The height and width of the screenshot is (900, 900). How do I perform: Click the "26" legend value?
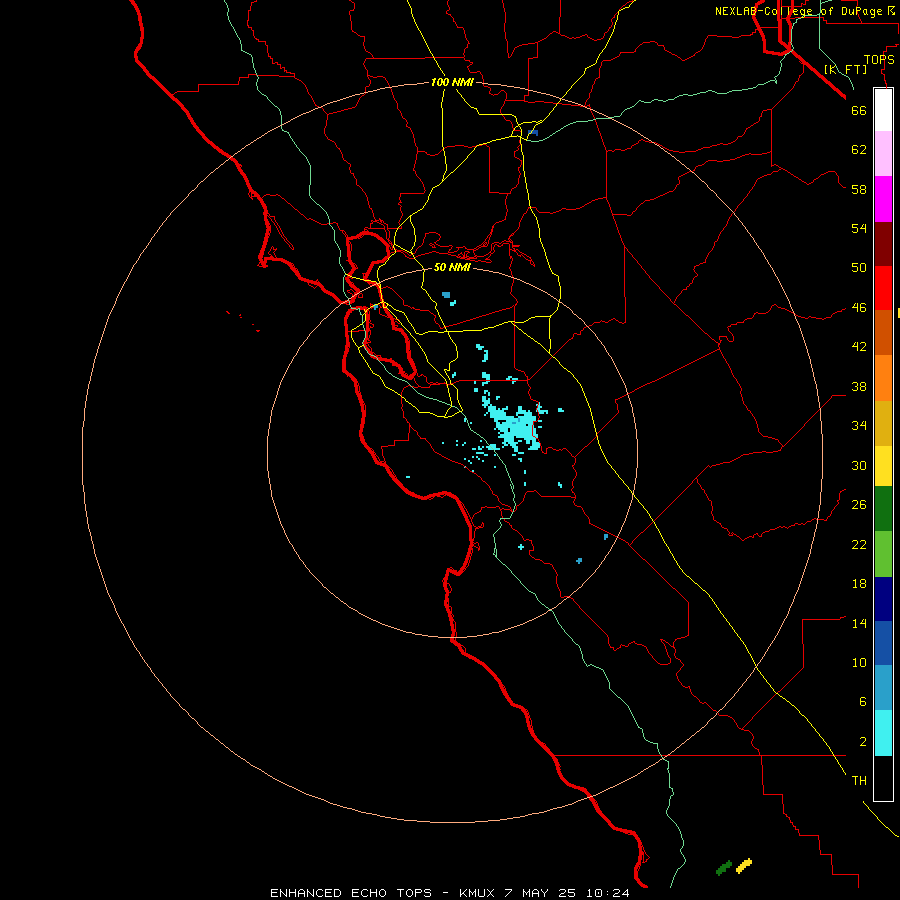pos(859,505)
